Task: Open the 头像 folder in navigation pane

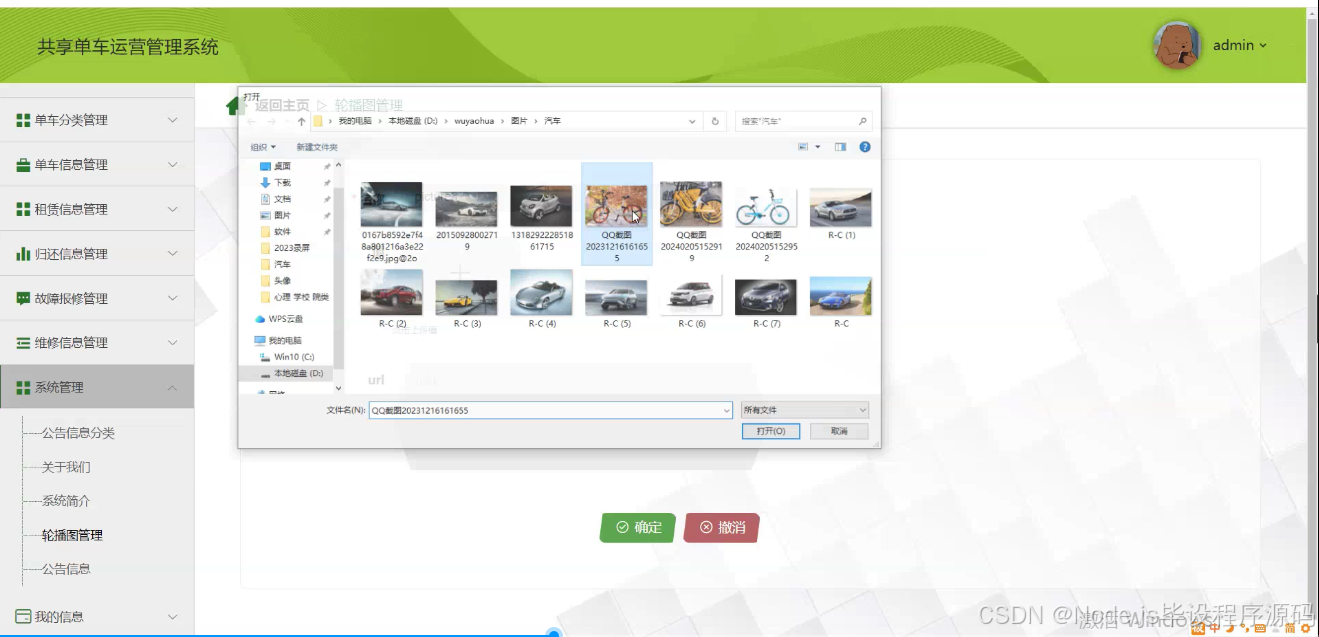Action: (x=282, y=281)
